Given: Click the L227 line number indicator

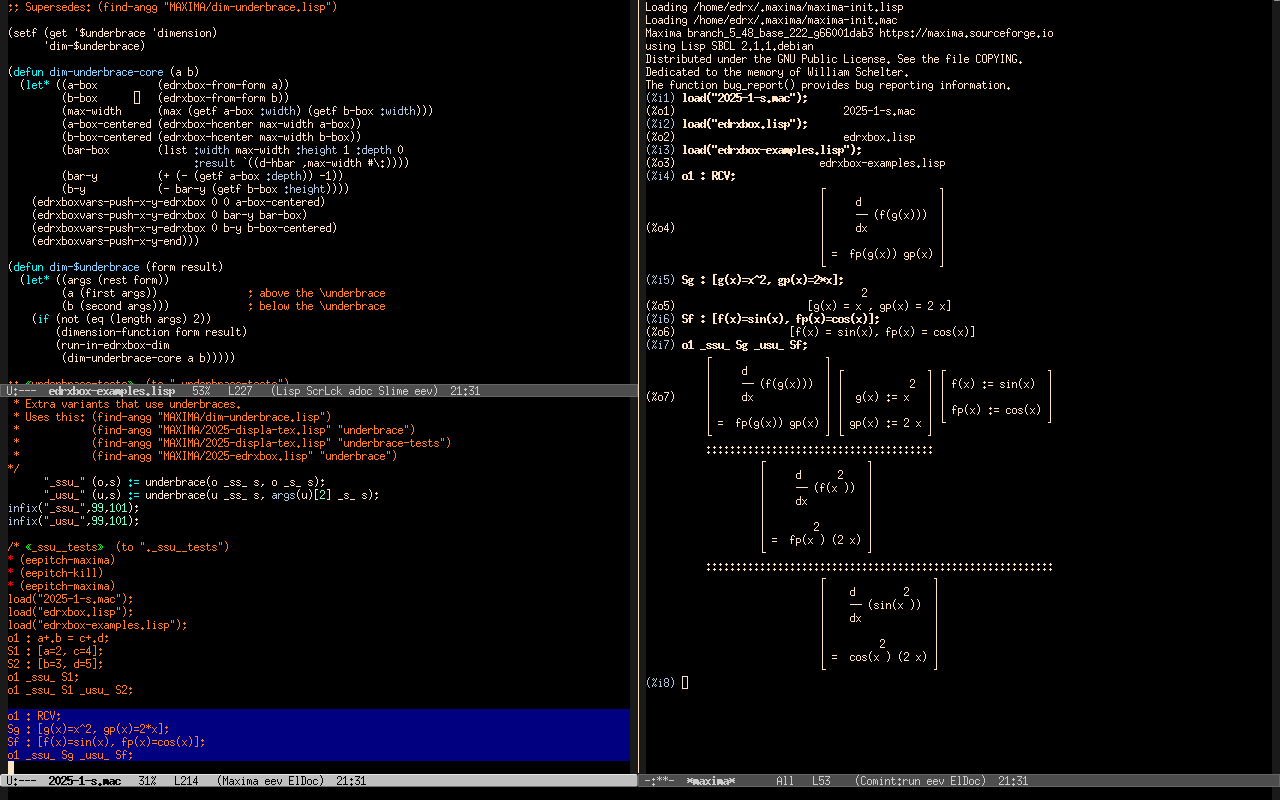Looking at the screenshot, I should (240, 391).
